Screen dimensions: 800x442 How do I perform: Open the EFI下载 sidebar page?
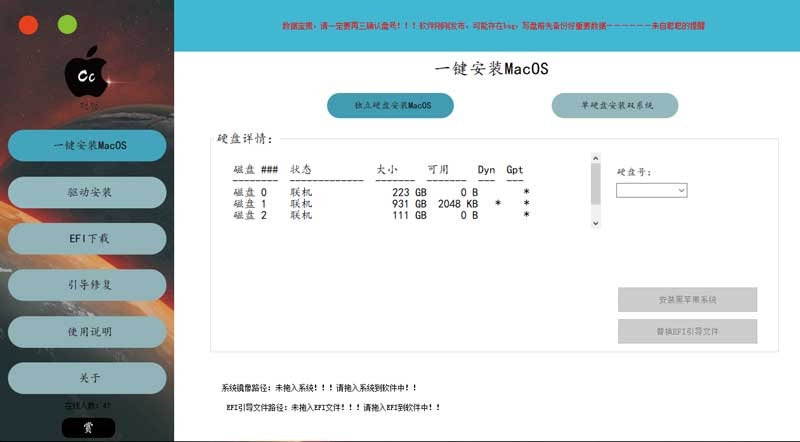pyautogui.click(x=87, y=238)
